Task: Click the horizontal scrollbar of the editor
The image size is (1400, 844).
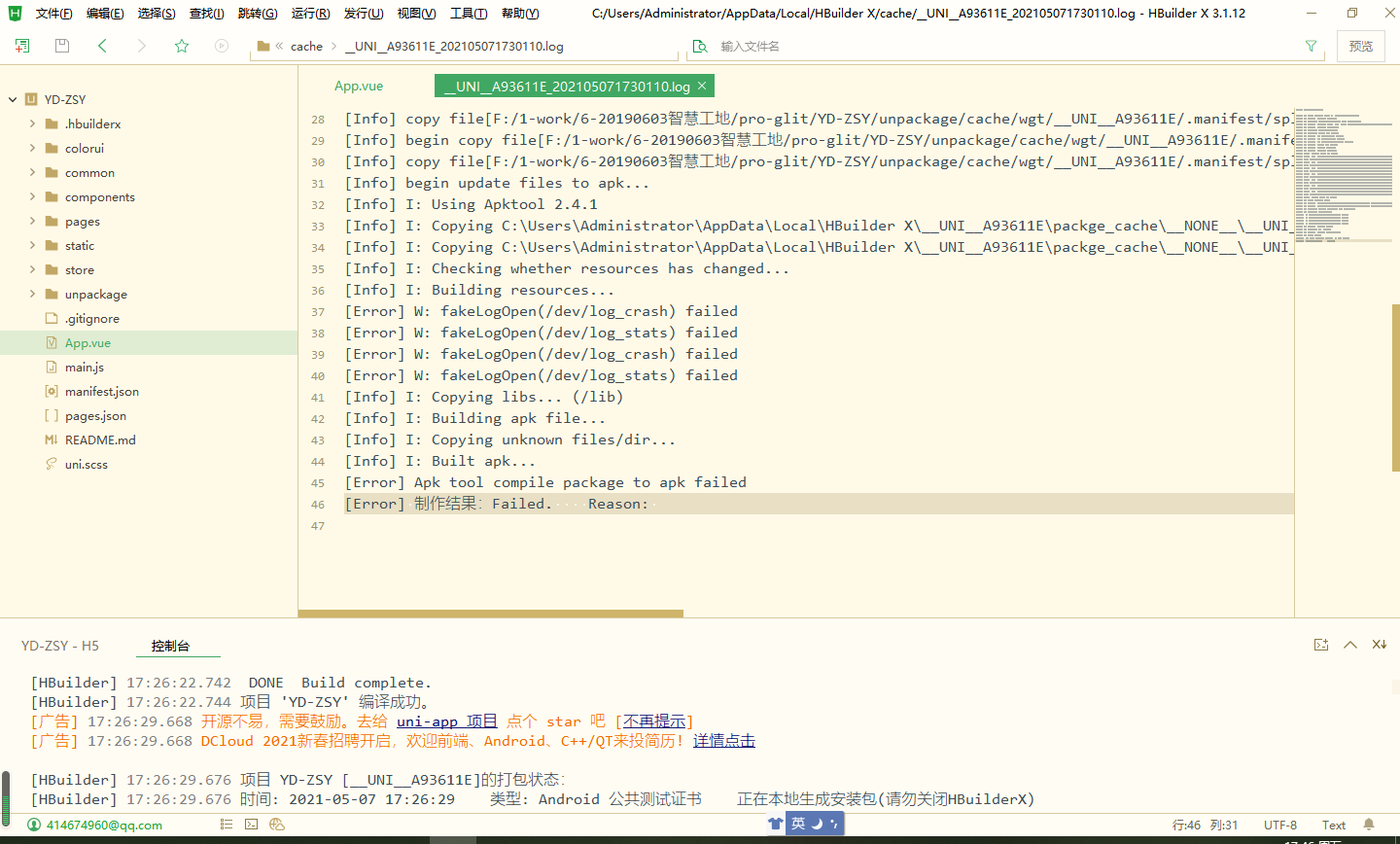Action: tap(490, 614)
